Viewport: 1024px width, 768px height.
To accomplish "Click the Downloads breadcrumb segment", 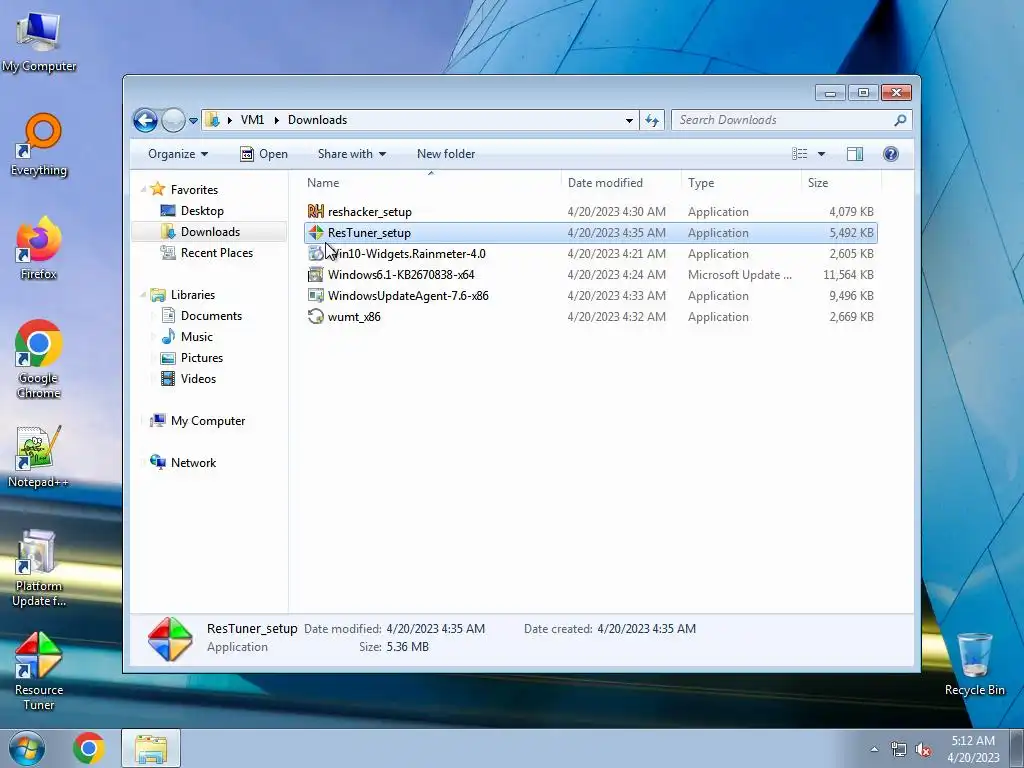I will click(317, 120).
